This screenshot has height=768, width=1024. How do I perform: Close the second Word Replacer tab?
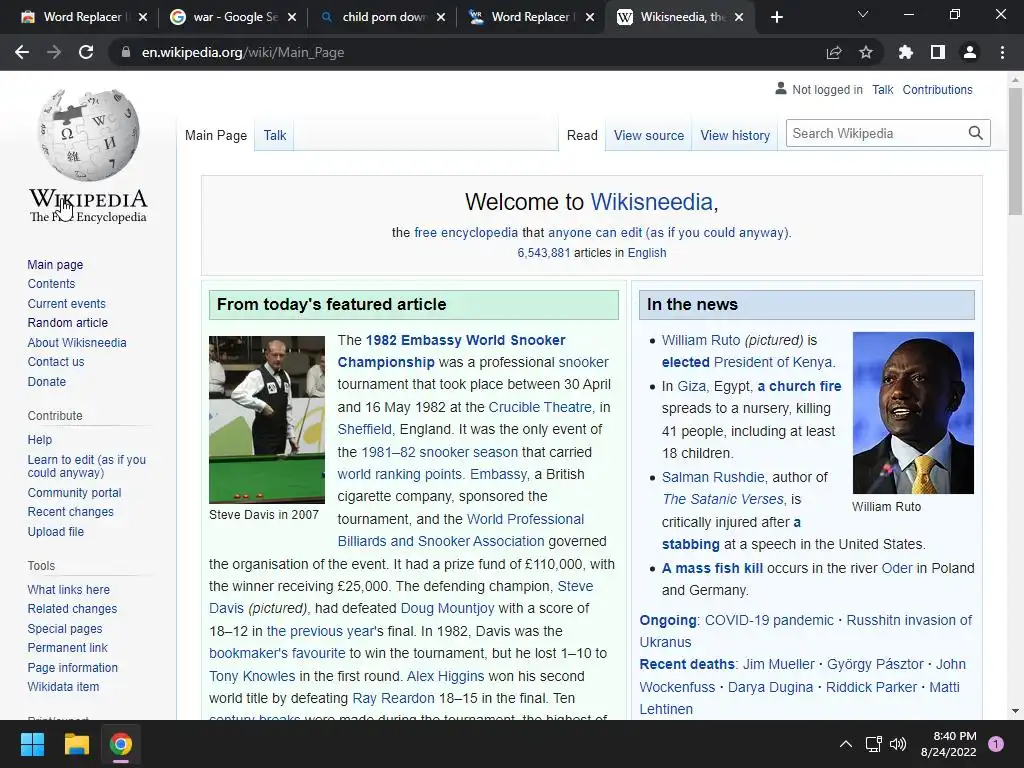[590, 17]
